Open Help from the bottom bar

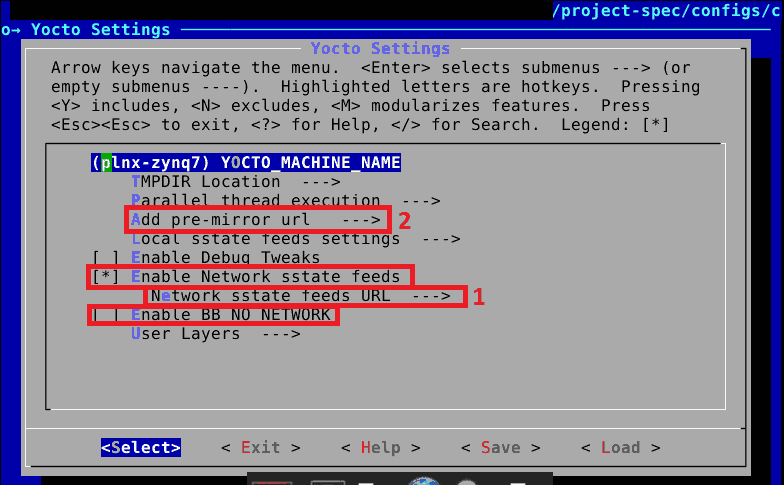[380, 448]
